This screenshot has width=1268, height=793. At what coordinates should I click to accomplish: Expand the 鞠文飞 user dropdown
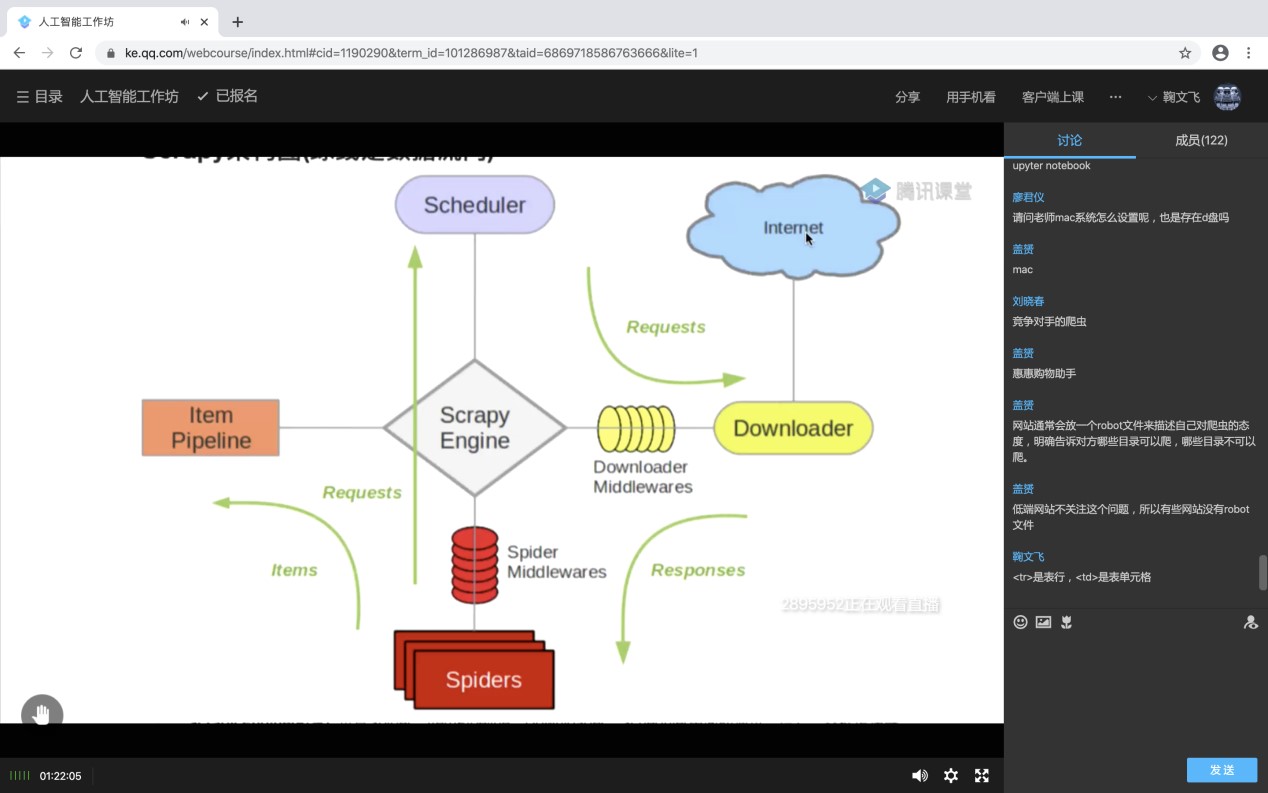(1174, 97)
